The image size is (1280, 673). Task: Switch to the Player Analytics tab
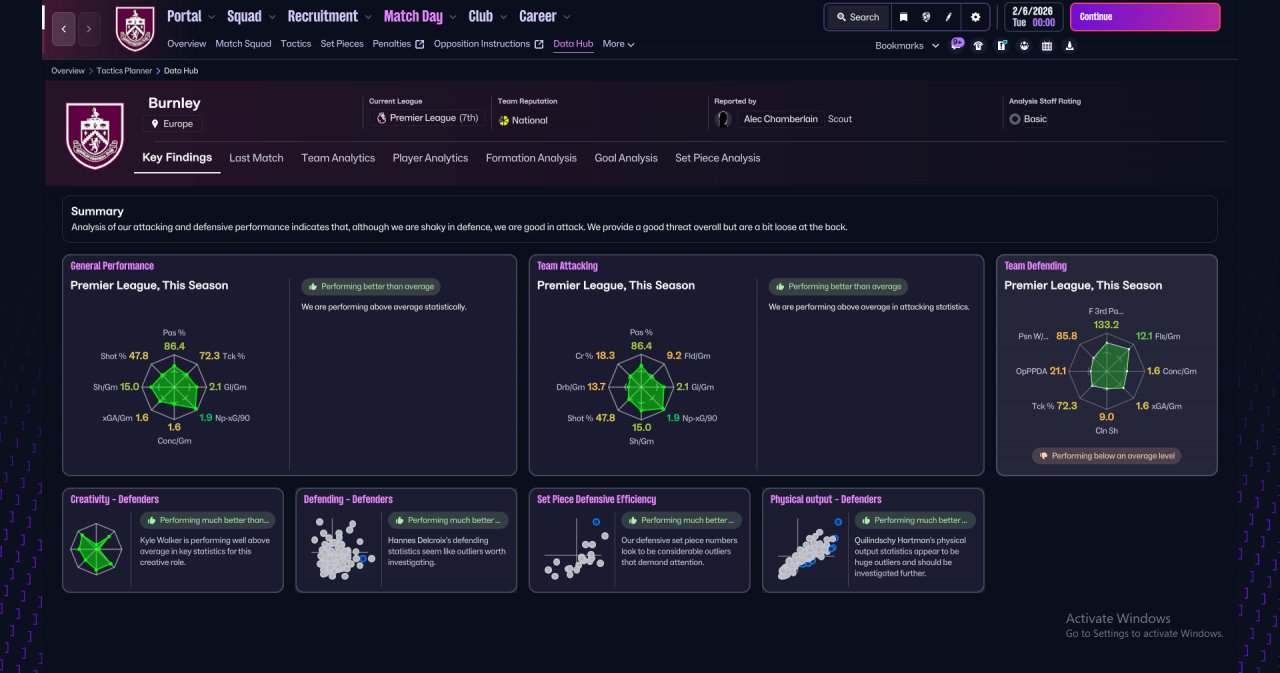tap(430, 158)
